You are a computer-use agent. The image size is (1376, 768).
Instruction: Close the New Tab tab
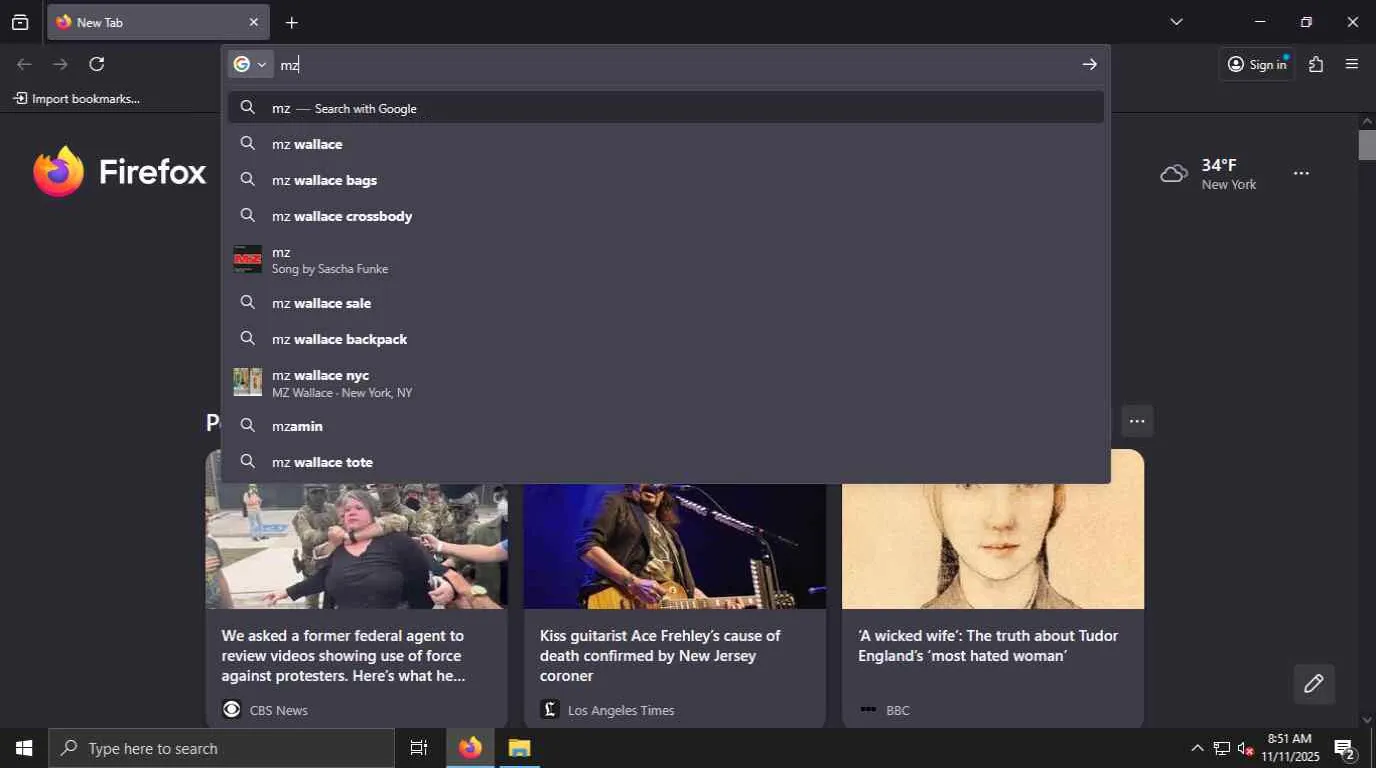click(x=253, y=22)
